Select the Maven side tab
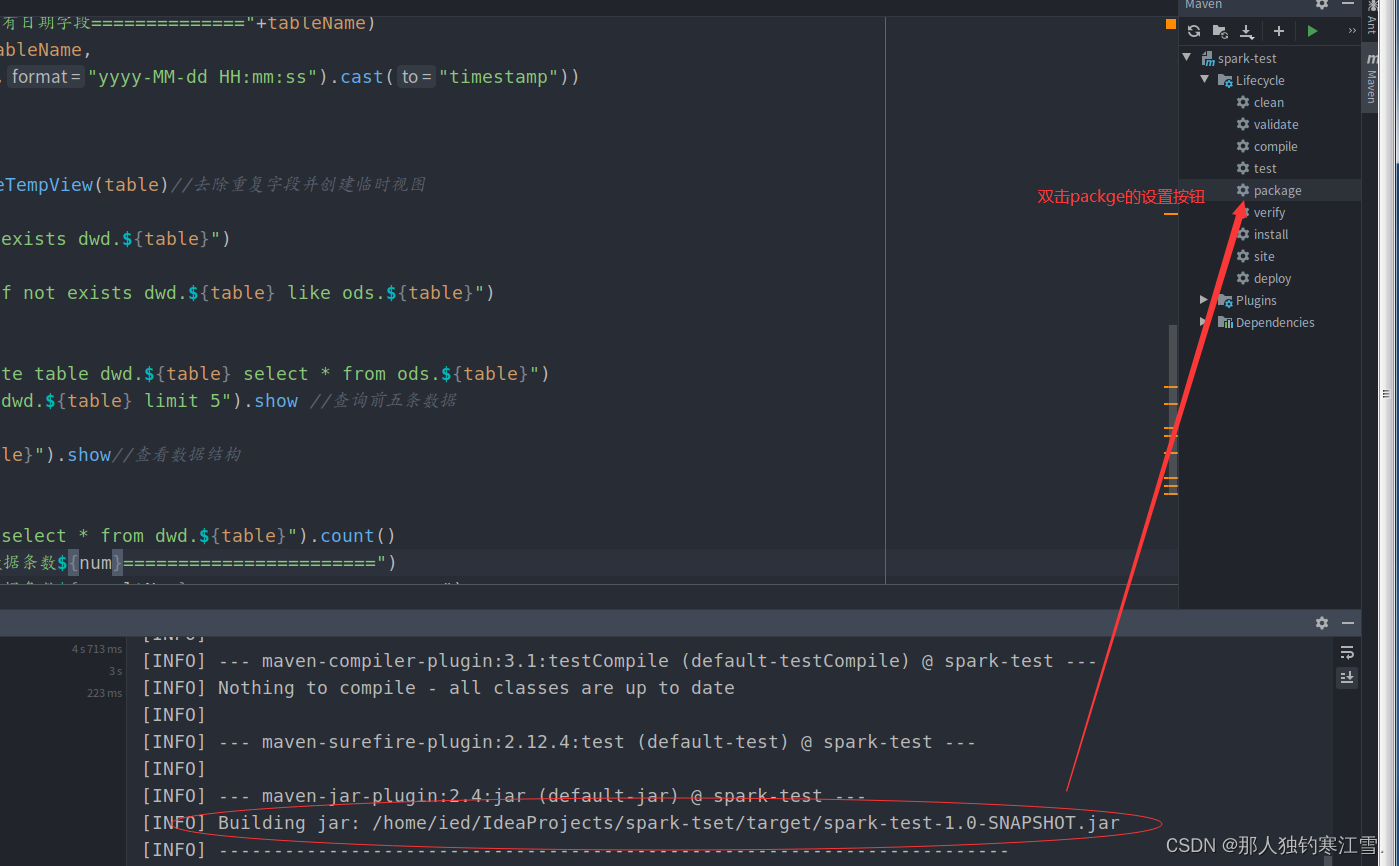Image resolution: width=1399 pixels, height=866 pixels. [x=1371, y=80]
